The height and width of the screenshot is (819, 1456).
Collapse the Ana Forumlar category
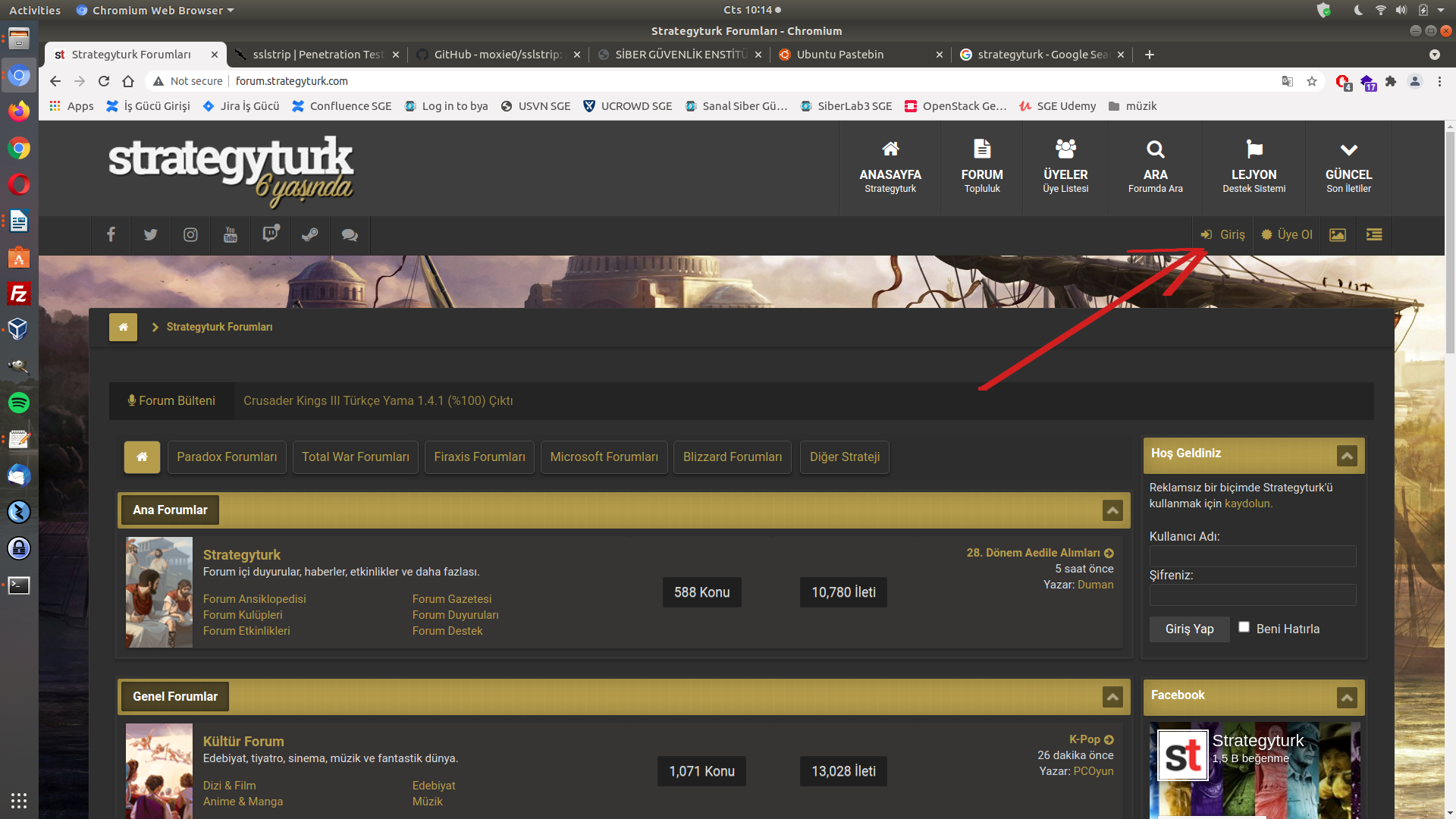[x=1112, y=510]
